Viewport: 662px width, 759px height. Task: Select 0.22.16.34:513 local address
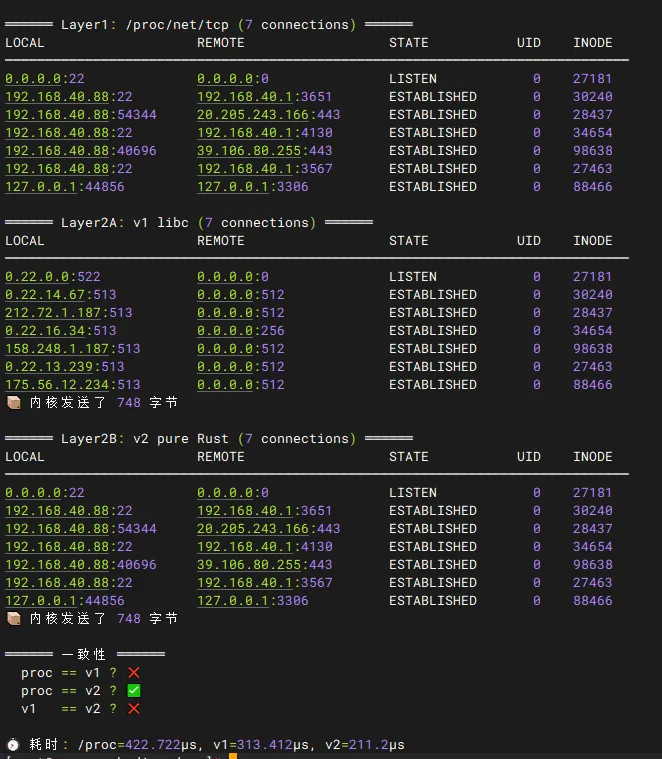pyautogui.click(x=61, y=331)
